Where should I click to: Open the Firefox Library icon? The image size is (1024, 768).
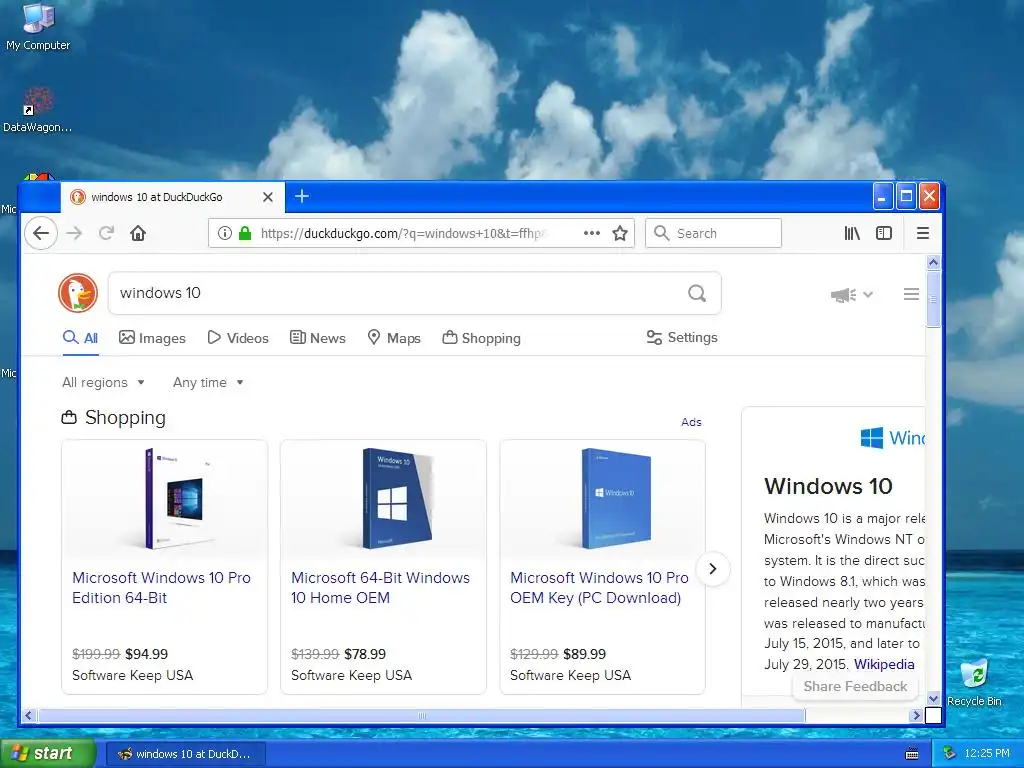[x=852, y=233]
